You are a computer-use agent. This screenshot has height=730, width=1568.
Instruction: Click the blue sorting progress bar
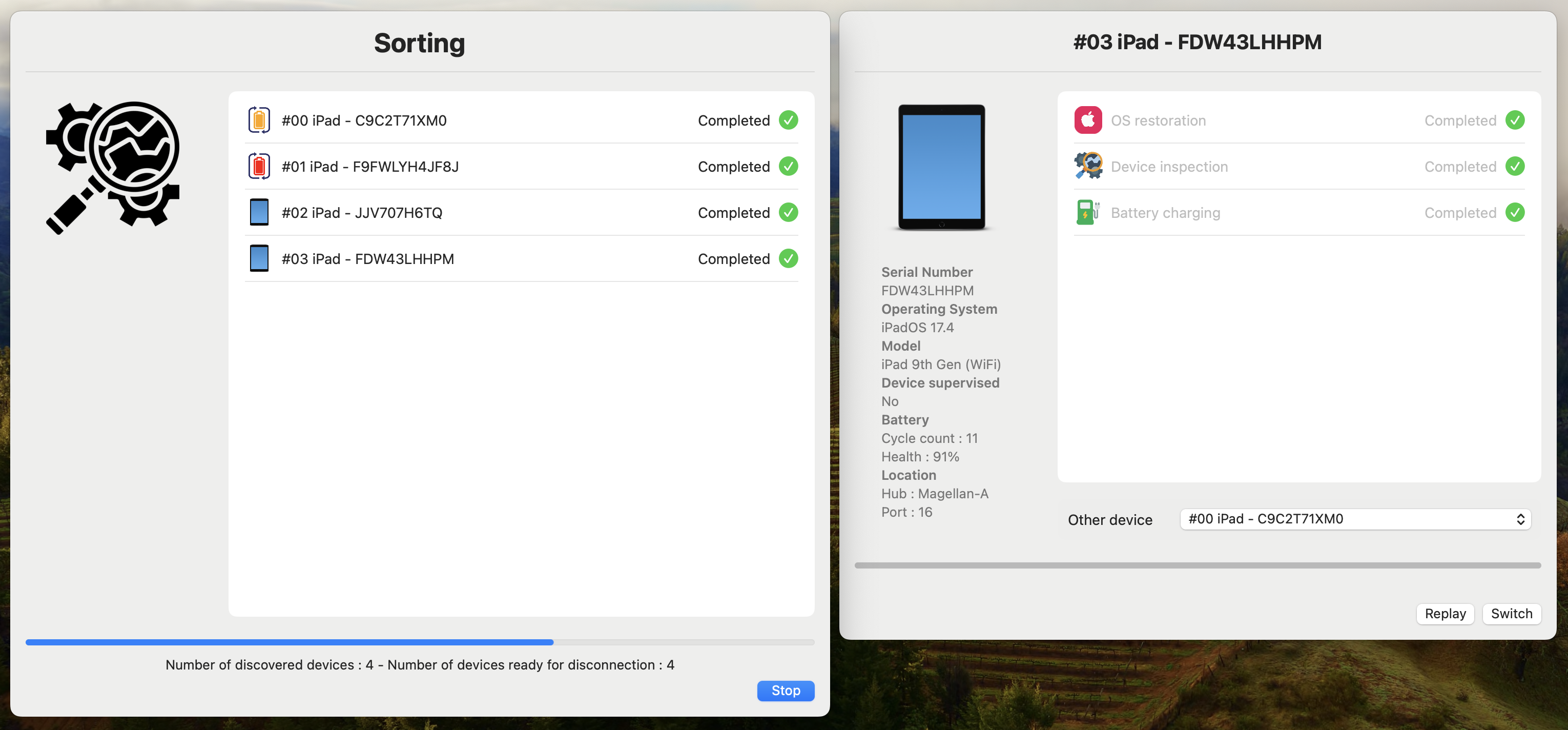click(x=420, y=642)
